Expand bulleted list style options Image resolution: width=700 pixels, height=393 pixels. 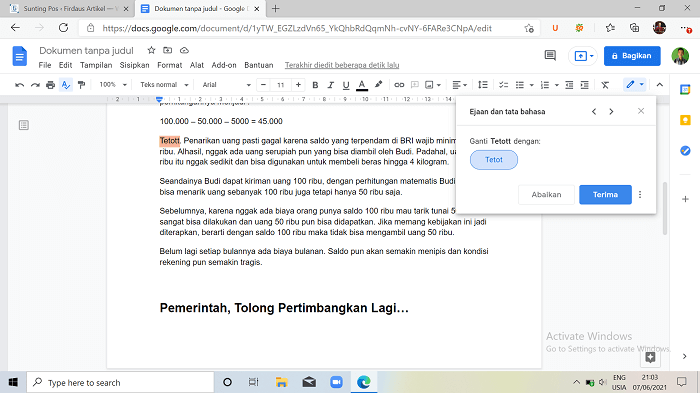click(x=531, y=85)
